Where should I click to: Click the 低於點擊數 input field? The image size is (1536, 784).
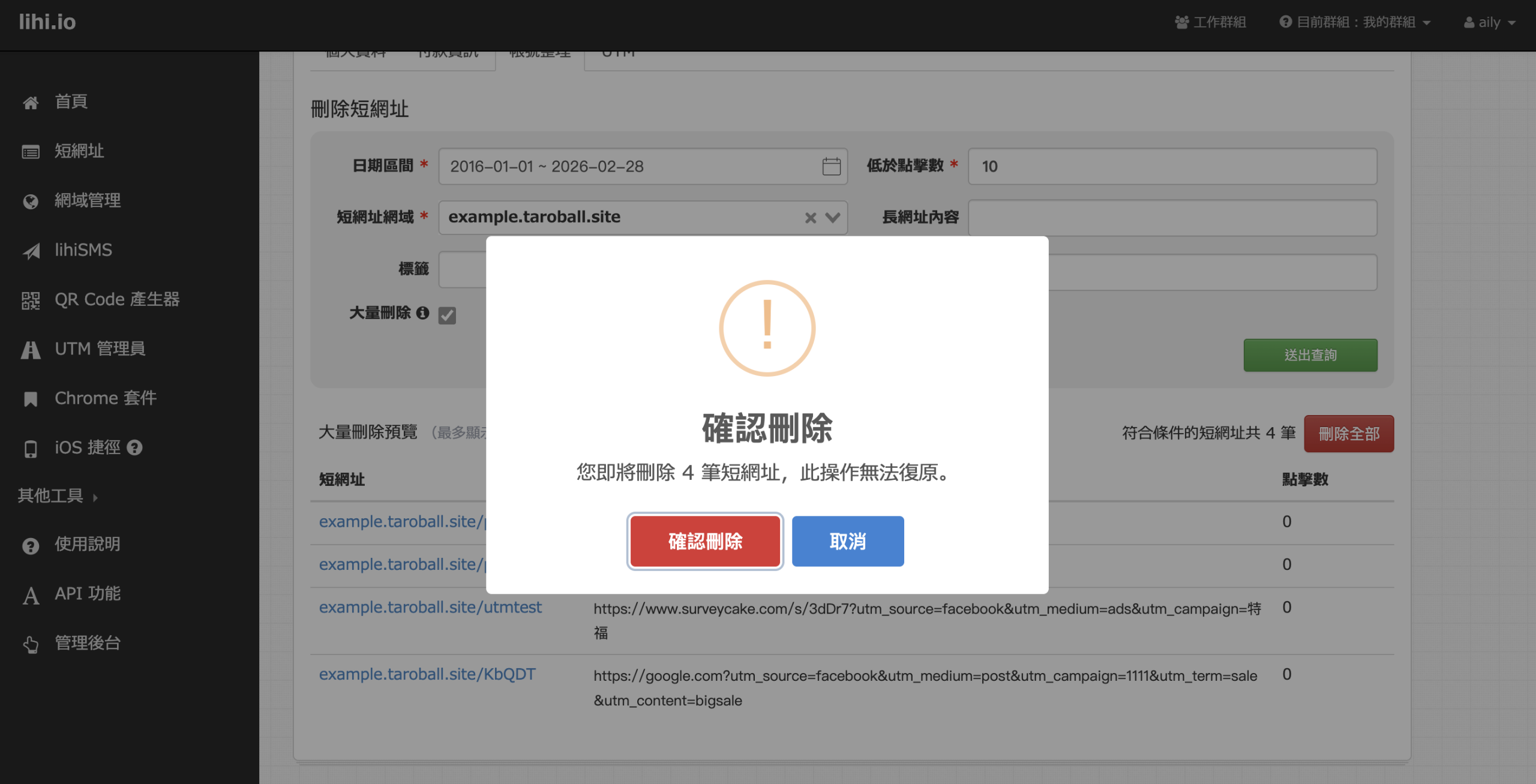(x=1172, y=166)
